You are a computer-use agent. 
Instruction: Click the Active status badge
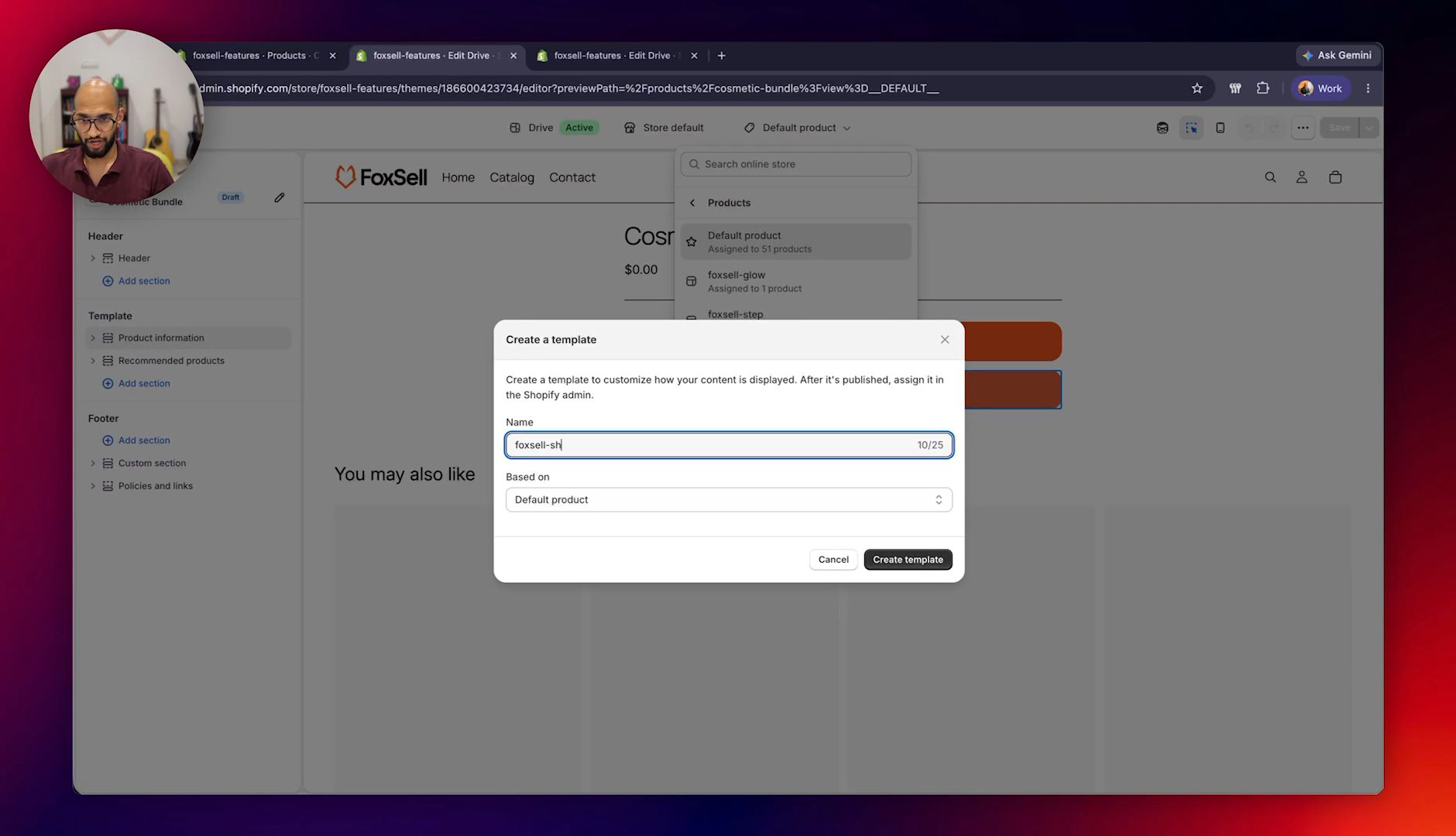[x=579, y=128]
